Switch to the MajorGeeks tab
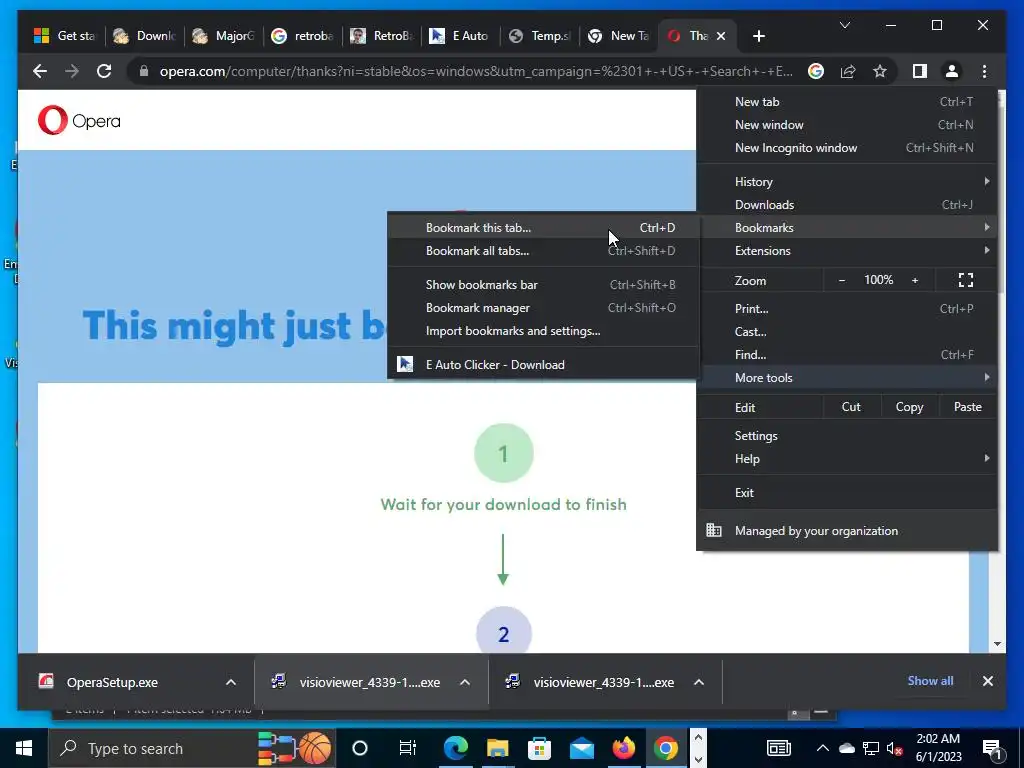The height and width of the screenshot is (768, 1024). tap(224, 36)
